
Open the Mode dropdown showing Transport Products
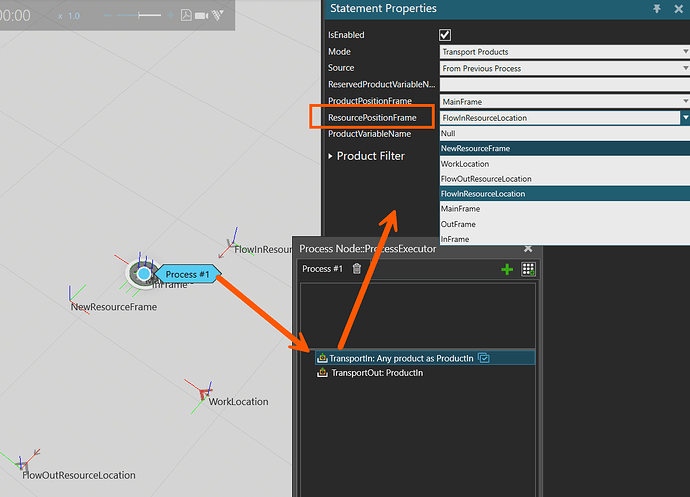tap(565, 52)
